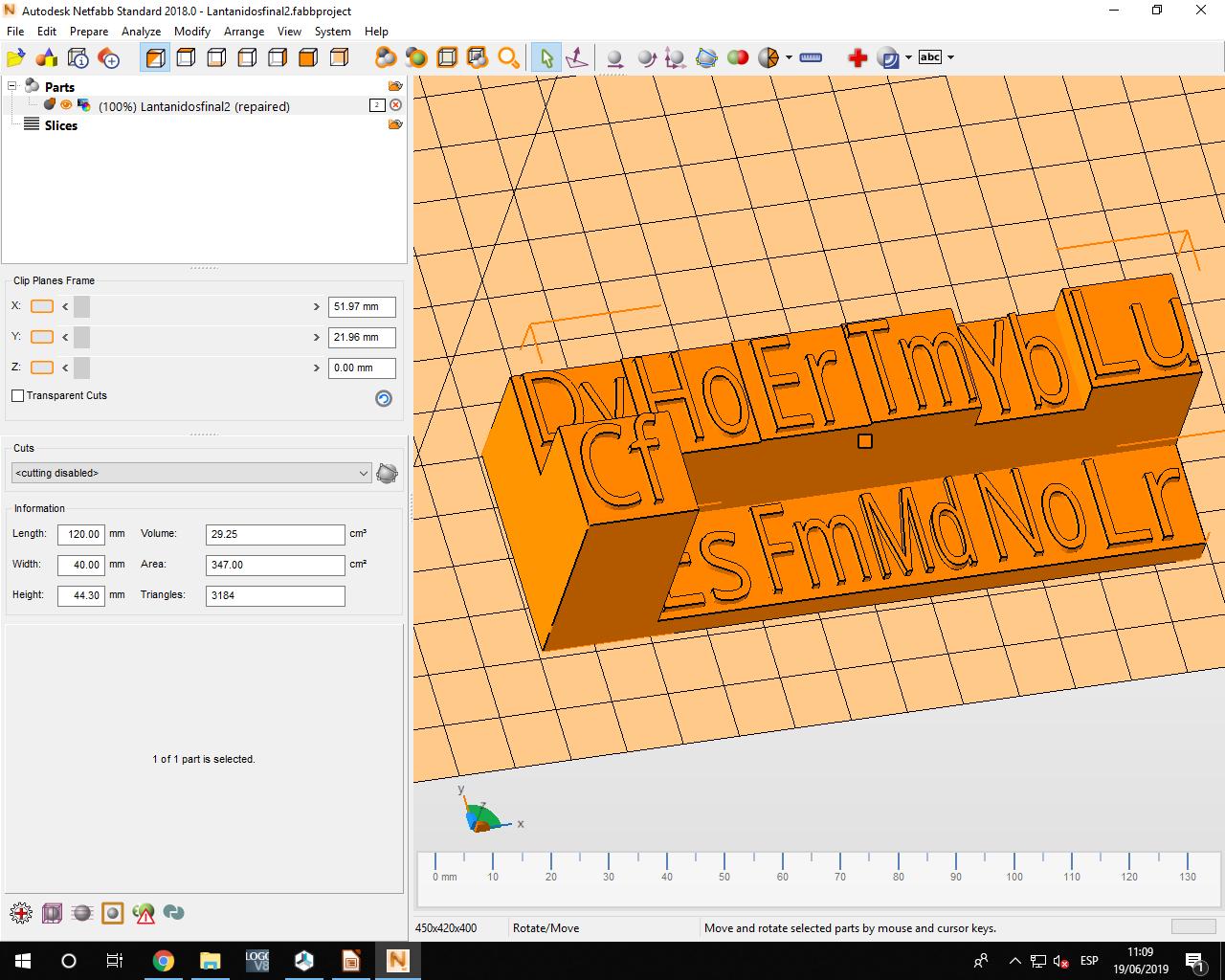Image resolution: width=1225 pixels, height=980 pixels.
Task: Toggle the X clip plane button
Action: pyautogui.click(x=42, y=306)
